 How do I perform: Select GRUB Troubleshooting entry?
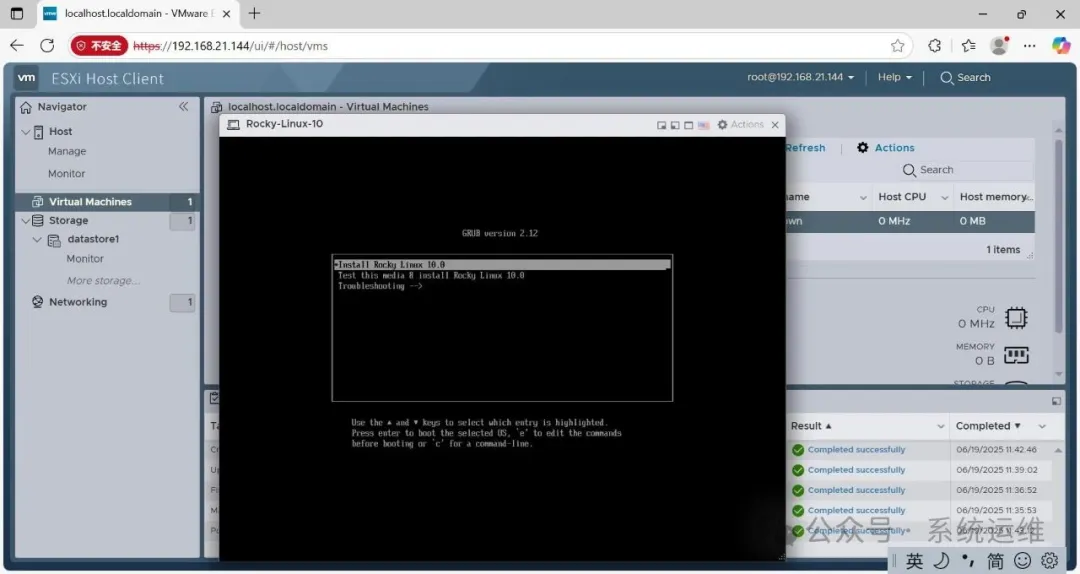point(380,286)
